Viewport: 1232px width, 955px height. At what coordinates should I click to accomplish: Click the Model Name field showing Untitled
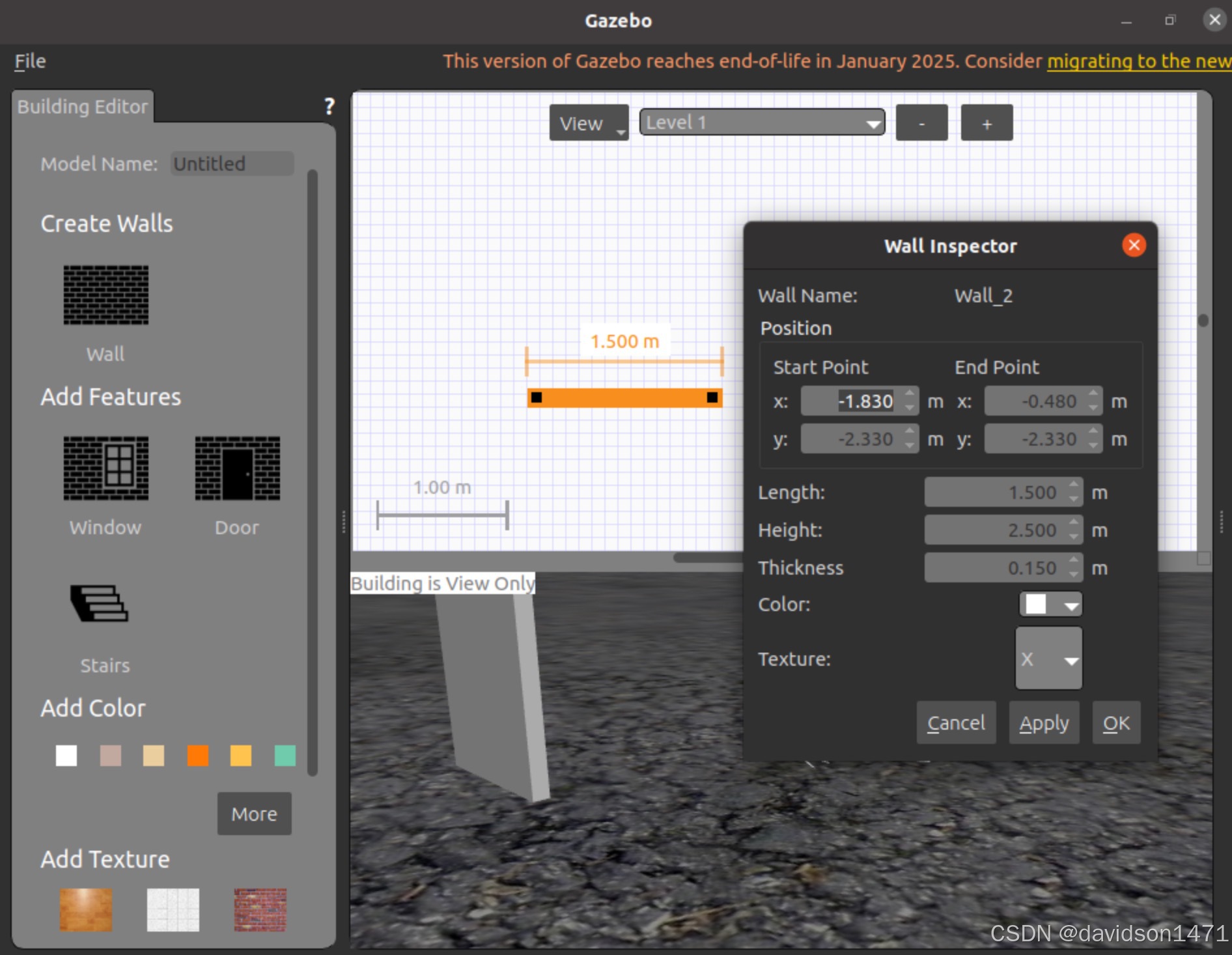pos(232,164)
